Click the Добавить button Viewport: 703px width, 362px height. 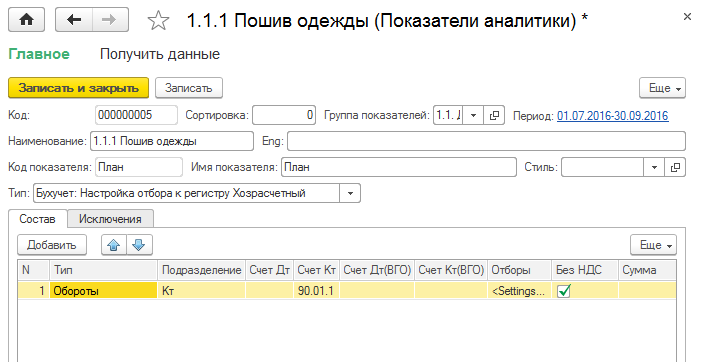52,245
